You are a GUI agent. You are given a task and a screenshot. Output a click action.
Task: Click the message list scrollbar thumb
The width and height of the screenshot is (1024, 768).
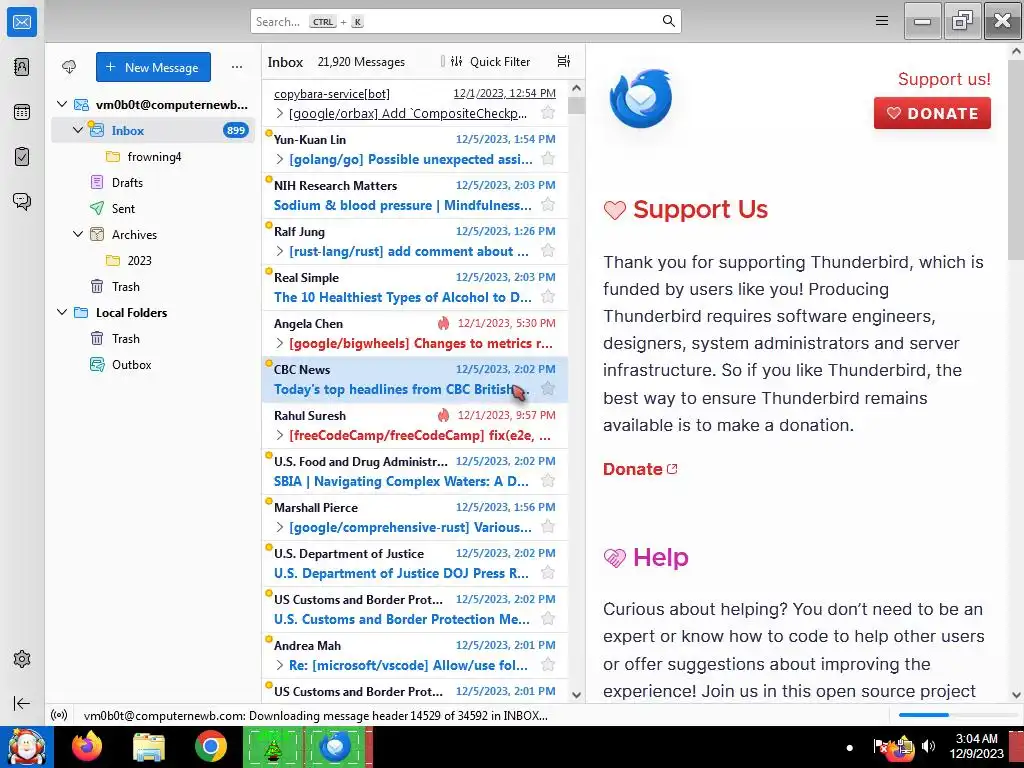[576, 105]
